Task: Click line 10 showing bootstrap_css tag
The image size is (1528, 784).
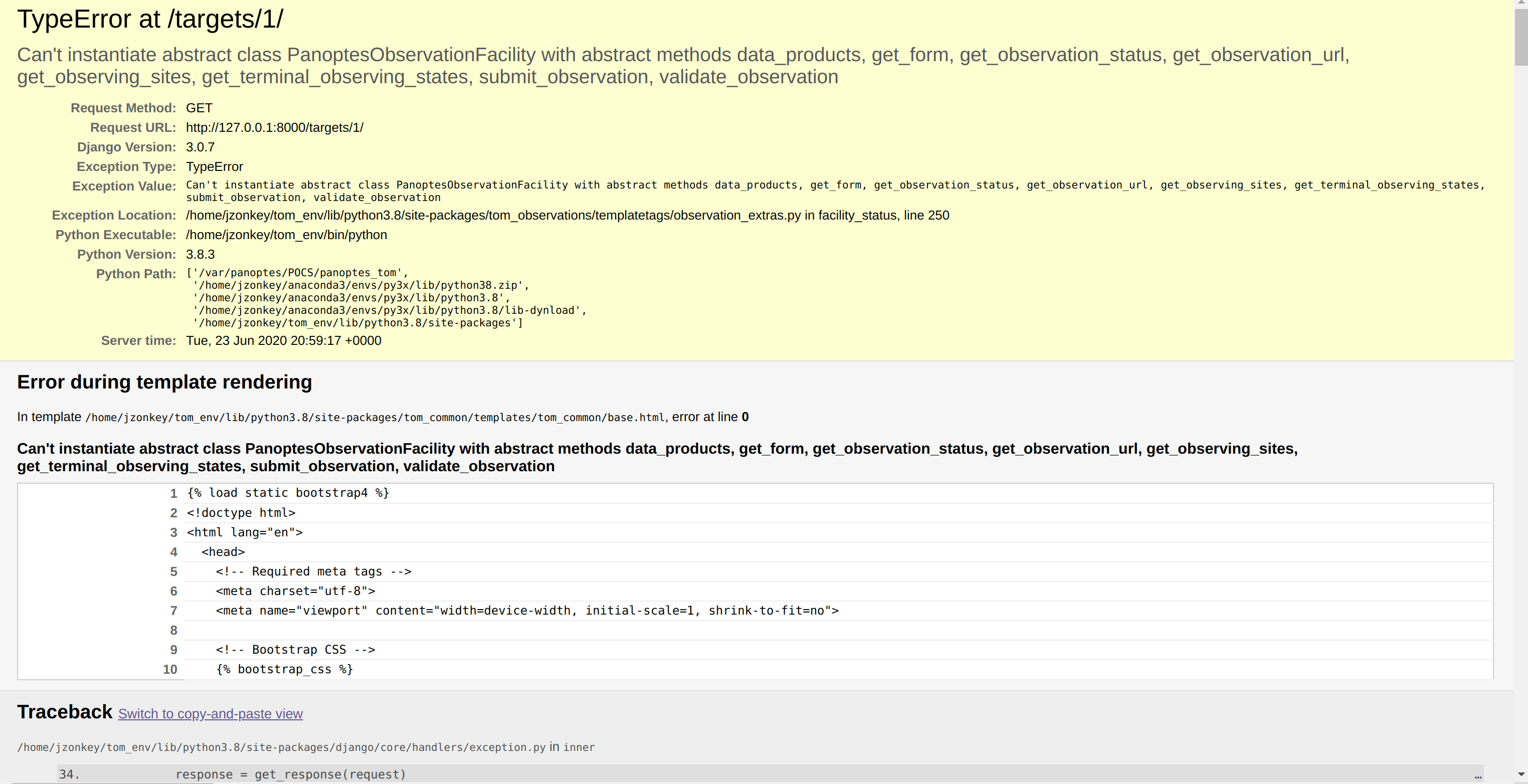Action: pos(284,670)
